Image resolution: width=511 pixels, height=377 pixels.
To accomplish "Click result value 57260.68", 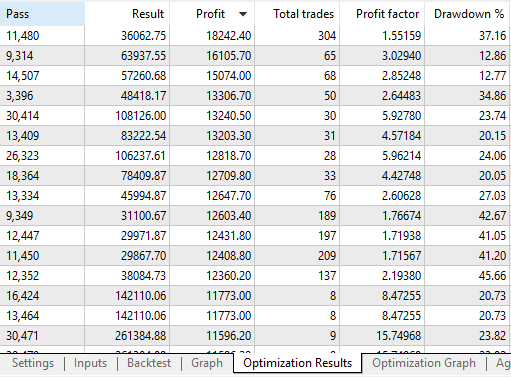I will (x=143, y=76).
